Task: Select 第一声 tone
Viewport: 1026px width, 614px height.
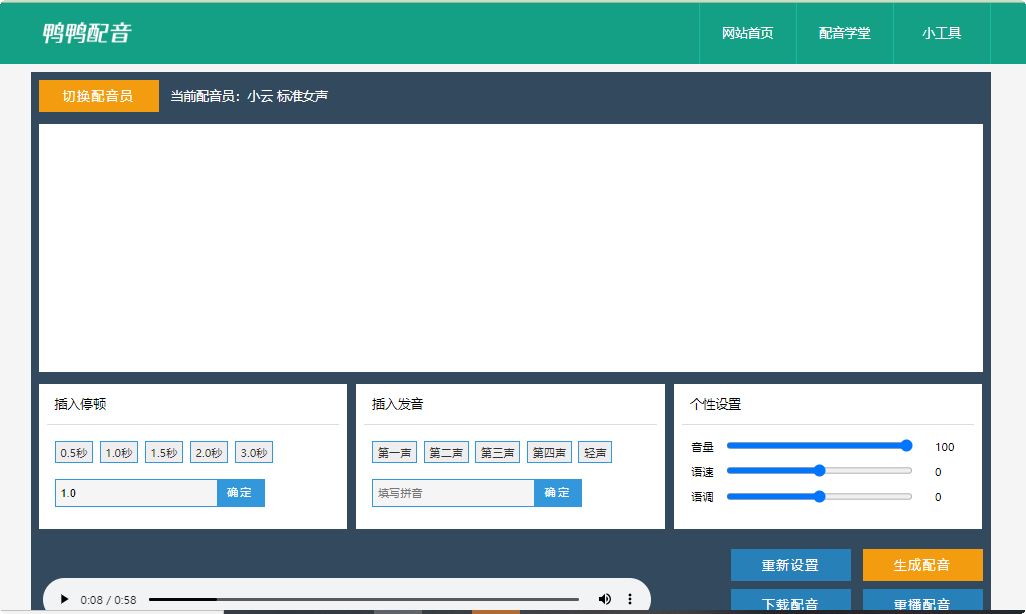Action: 394,453
